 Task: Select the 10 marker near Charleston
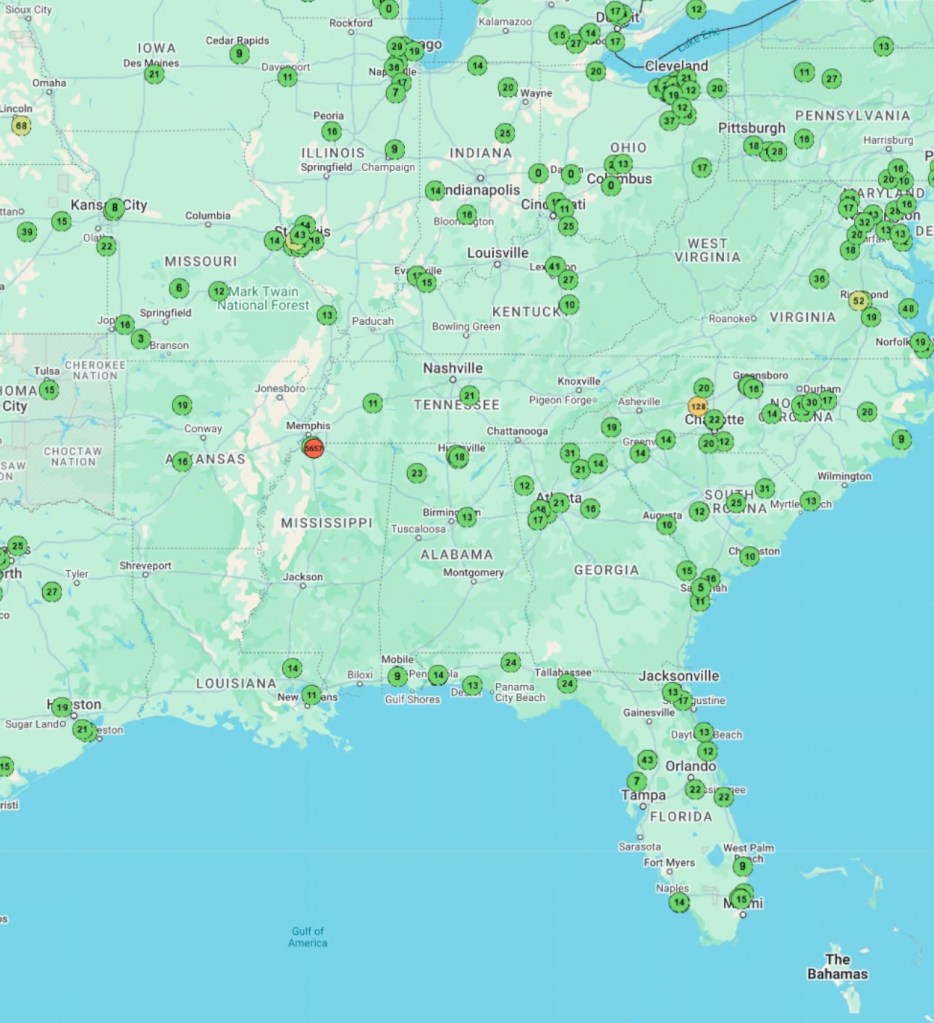749,555
